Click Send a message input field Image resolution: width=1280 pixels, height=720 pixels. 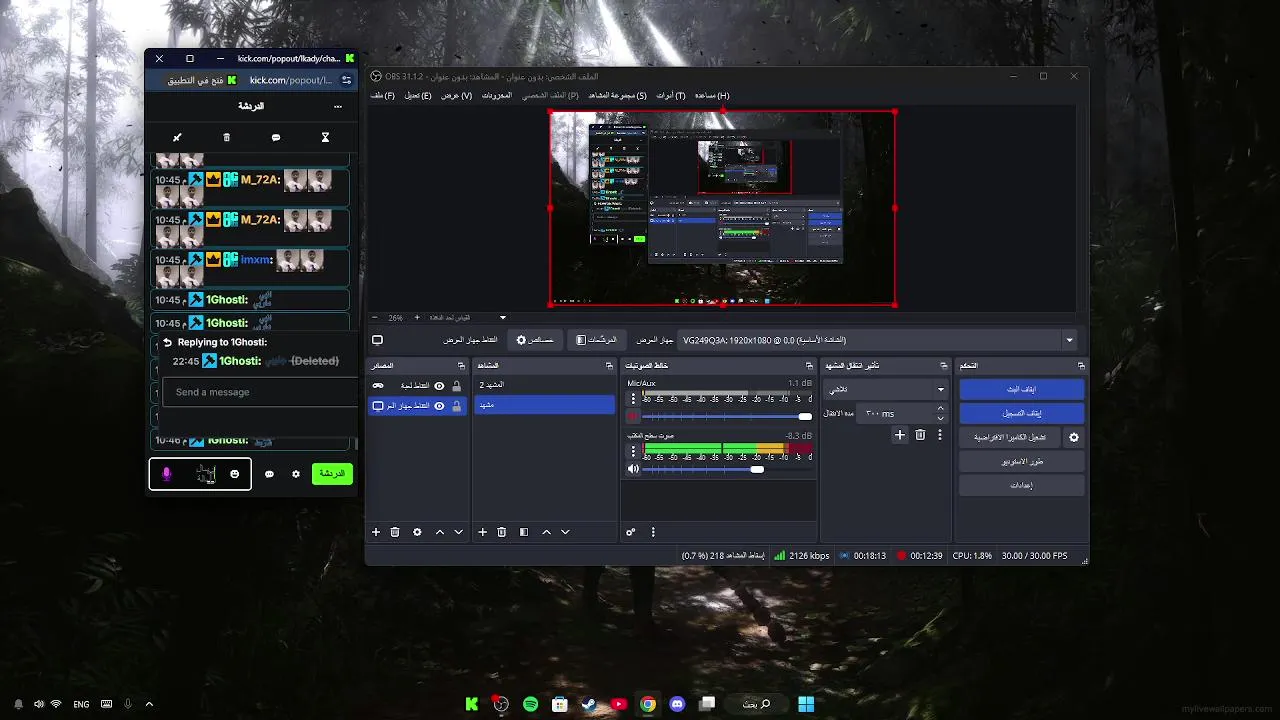pos(260,392)
